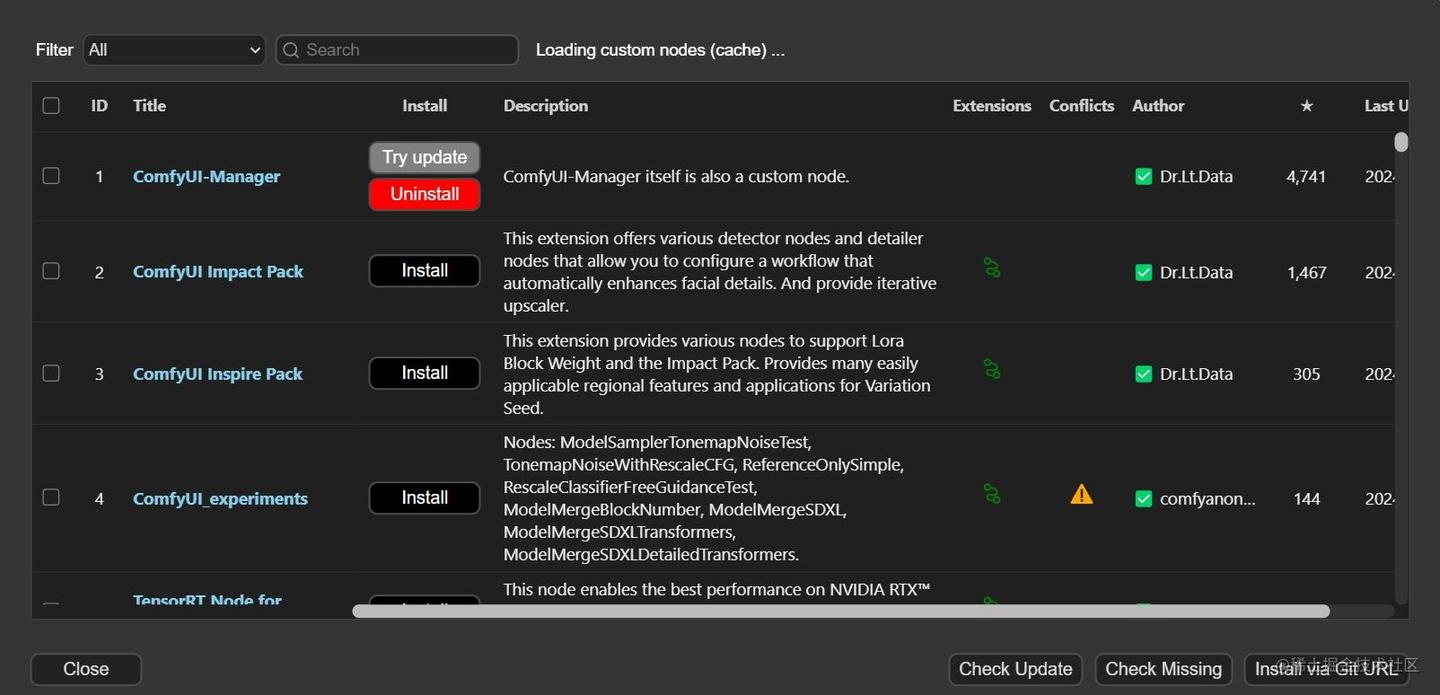Select the ComfyUI Inspire Pack checkbox
Image resolution: width=1440 pixels, height=695 pixels.
(51, 373)
